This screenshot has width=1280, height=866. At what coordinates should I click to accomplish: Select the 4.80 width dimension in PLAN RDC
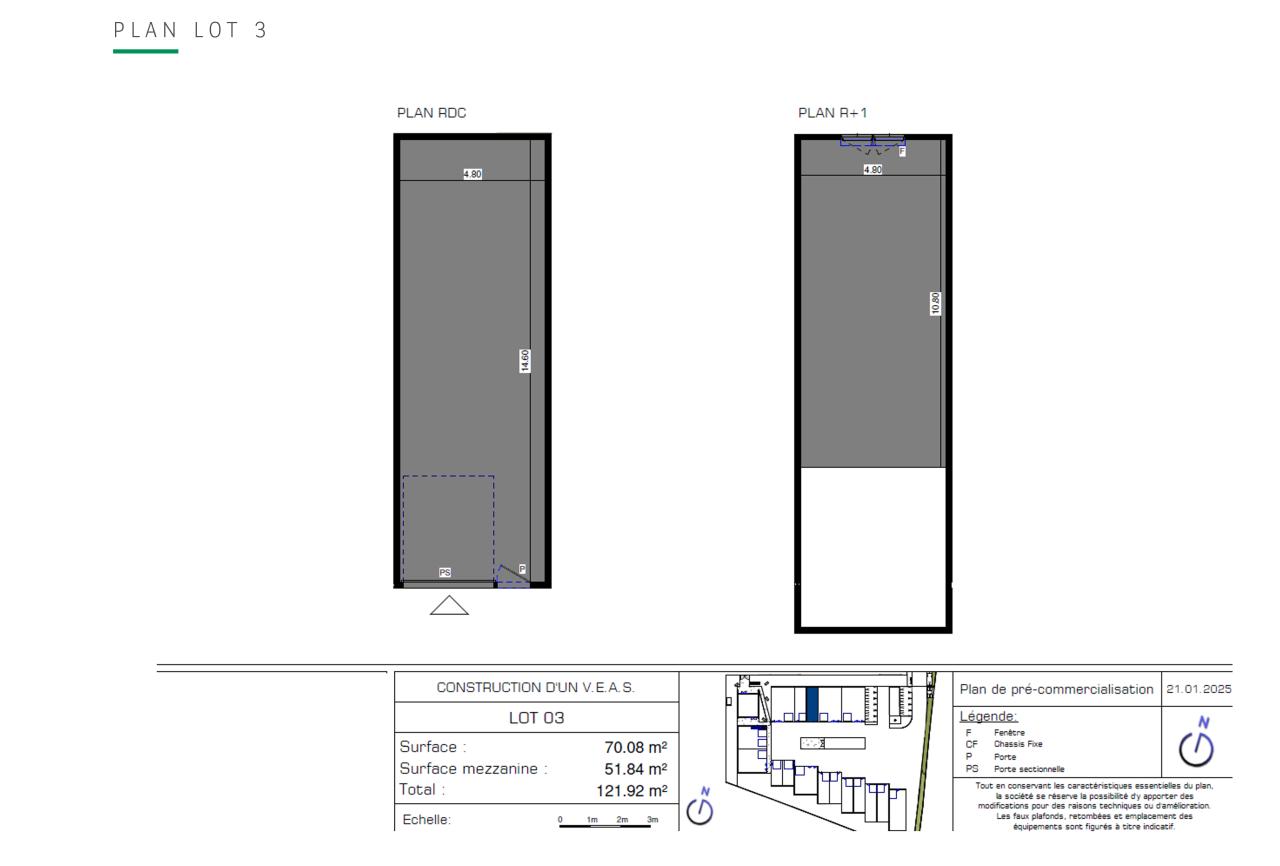coord(472,174)
